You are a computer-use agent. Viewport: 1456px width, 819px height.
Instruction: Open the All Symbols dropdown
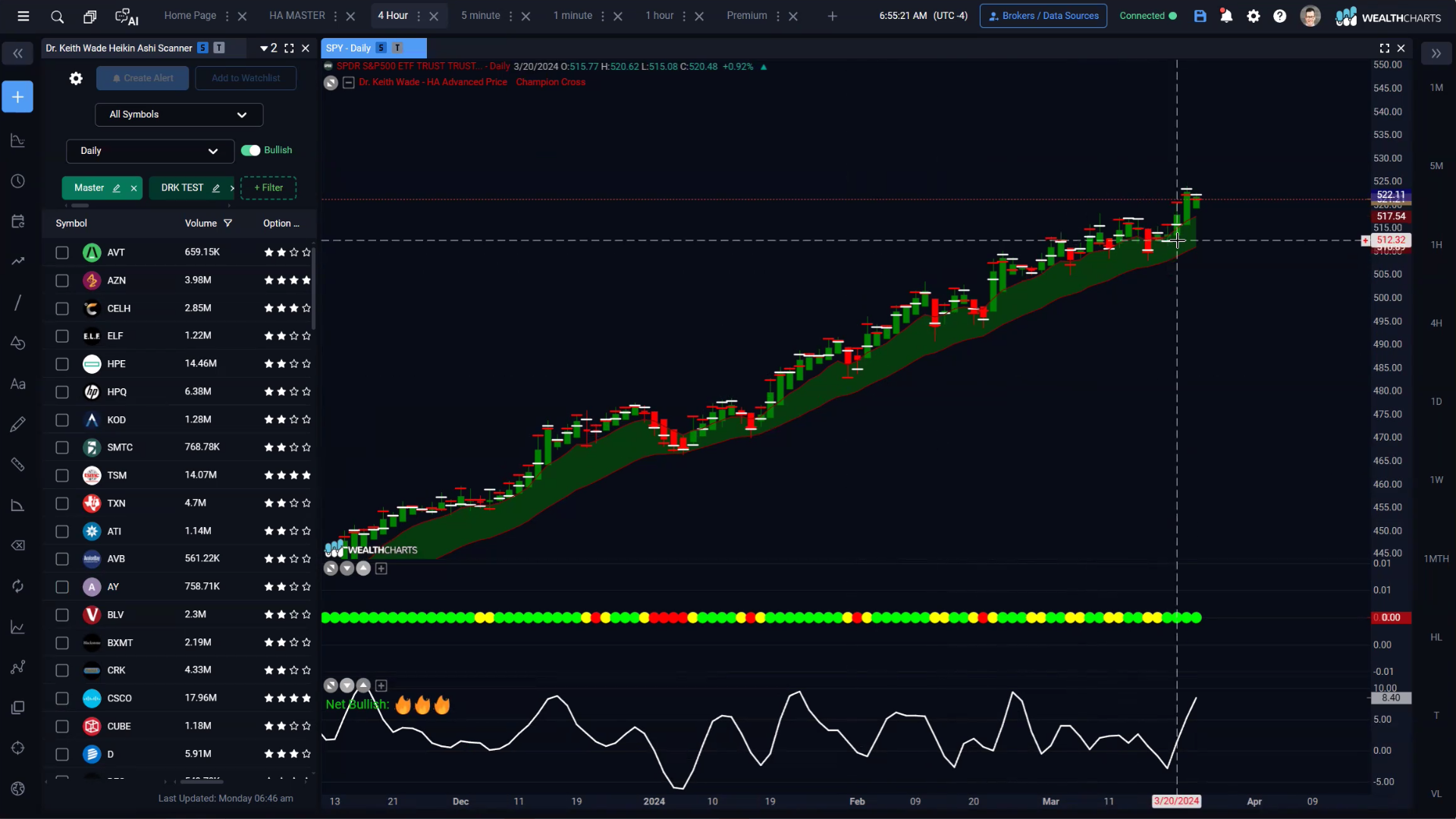(179, 115)
